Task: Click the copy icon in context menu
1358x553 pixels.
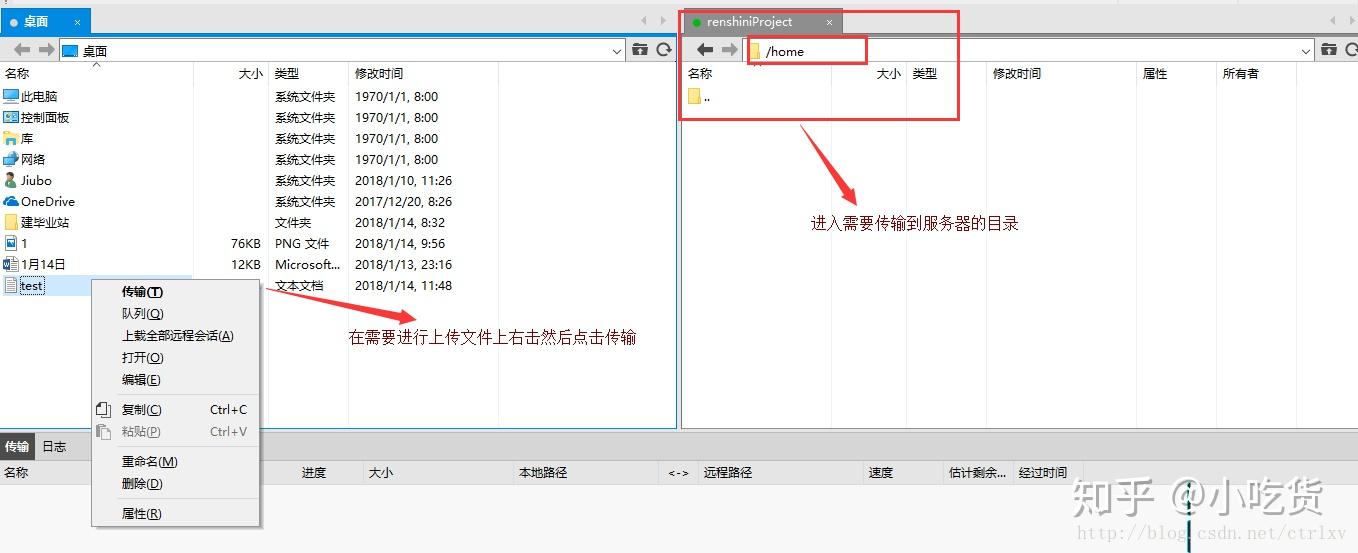Action: (103, 410)
